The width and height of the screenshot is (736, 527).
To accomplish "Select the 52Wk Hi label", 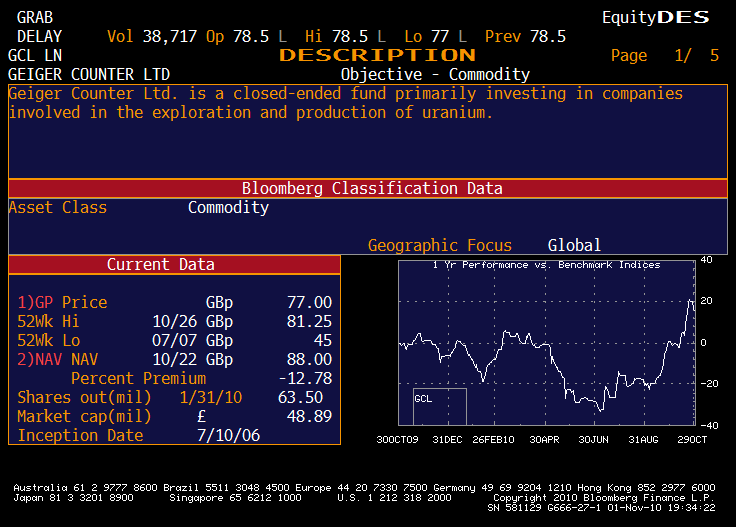I will tap(48, 321).
